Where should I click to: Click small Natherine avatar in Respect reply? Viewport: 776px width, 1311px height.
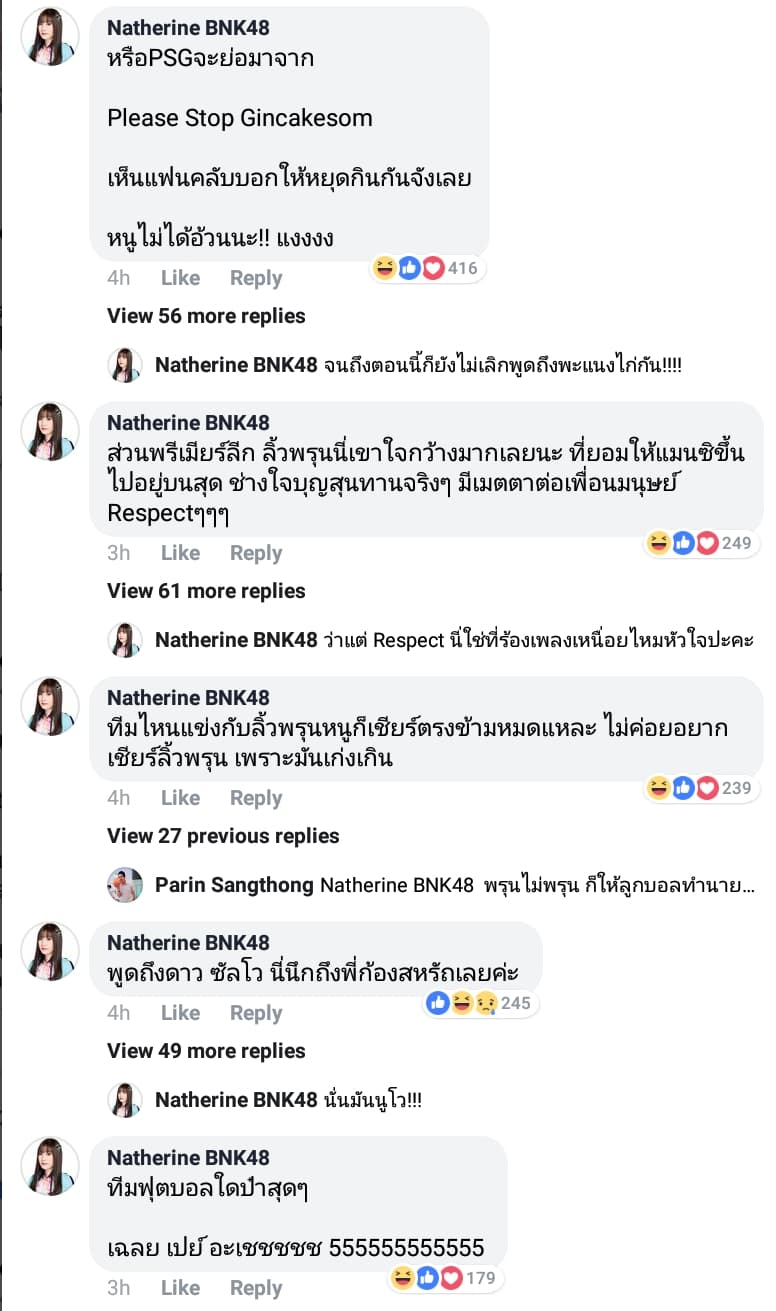tap(125, 640)
